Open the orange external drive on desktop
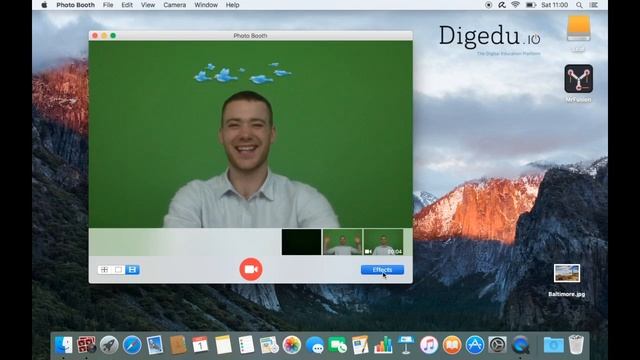 (x=578, y=29)
